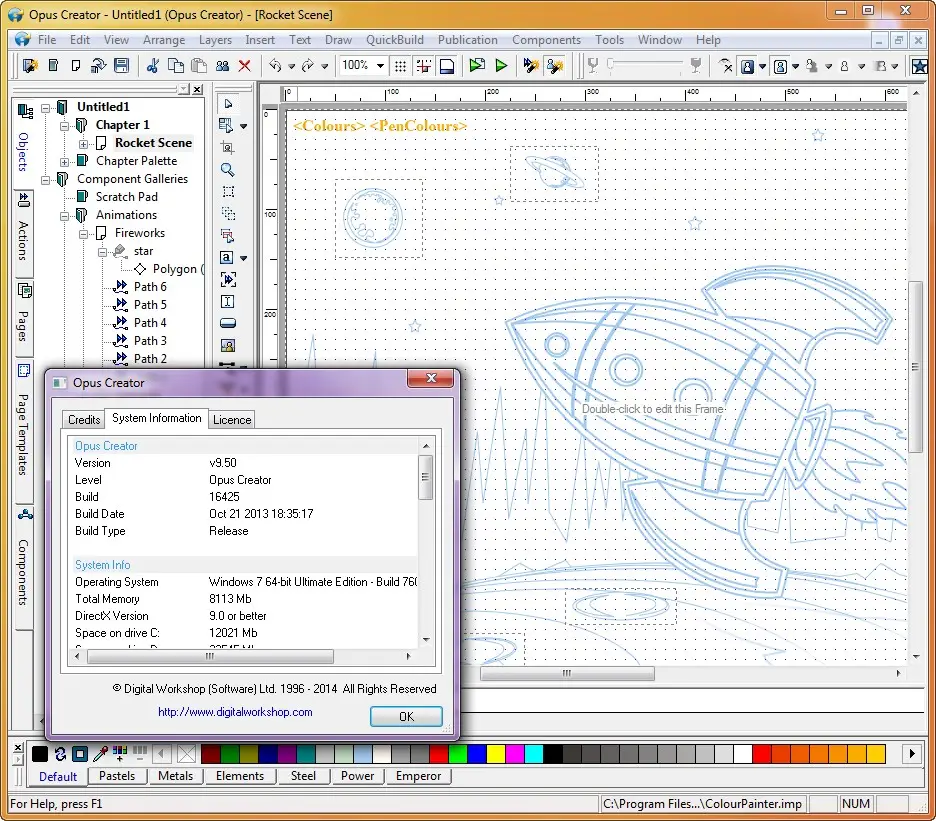Click the Undo arrow icon

click(x=275, y=66)
